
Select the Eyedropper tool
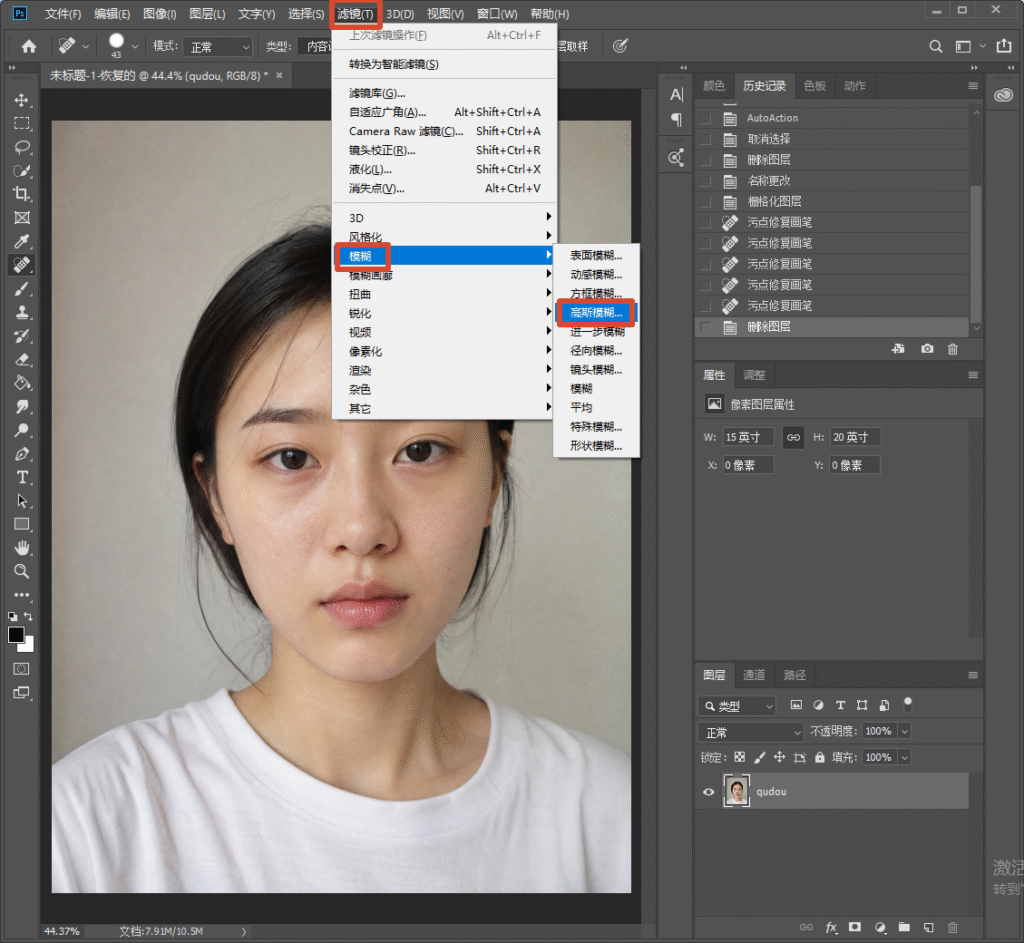(x=22, y=242)
